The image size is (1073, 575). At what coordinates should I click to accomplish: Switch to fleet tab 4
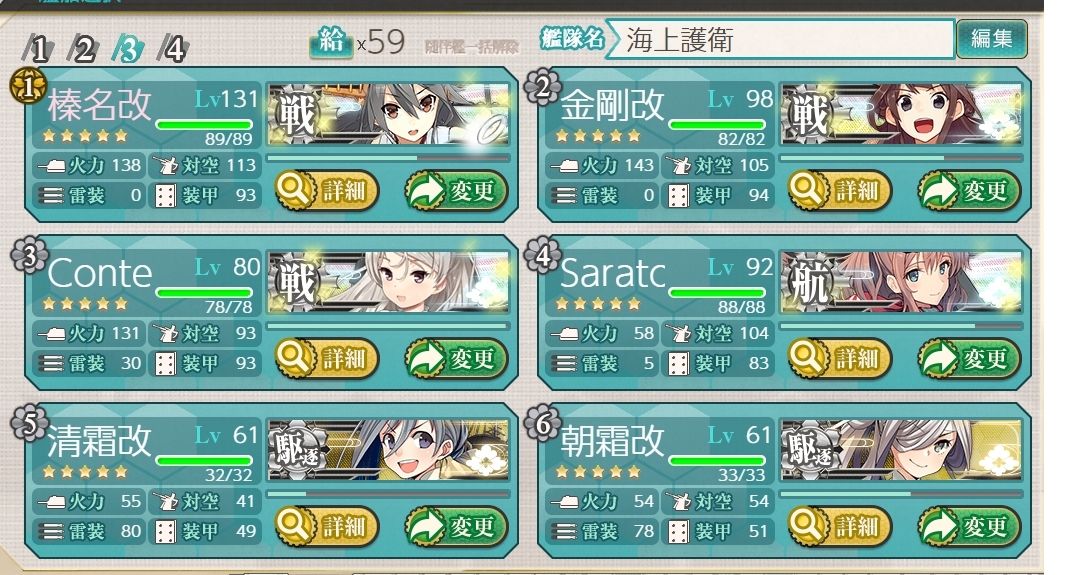point(173,49)
